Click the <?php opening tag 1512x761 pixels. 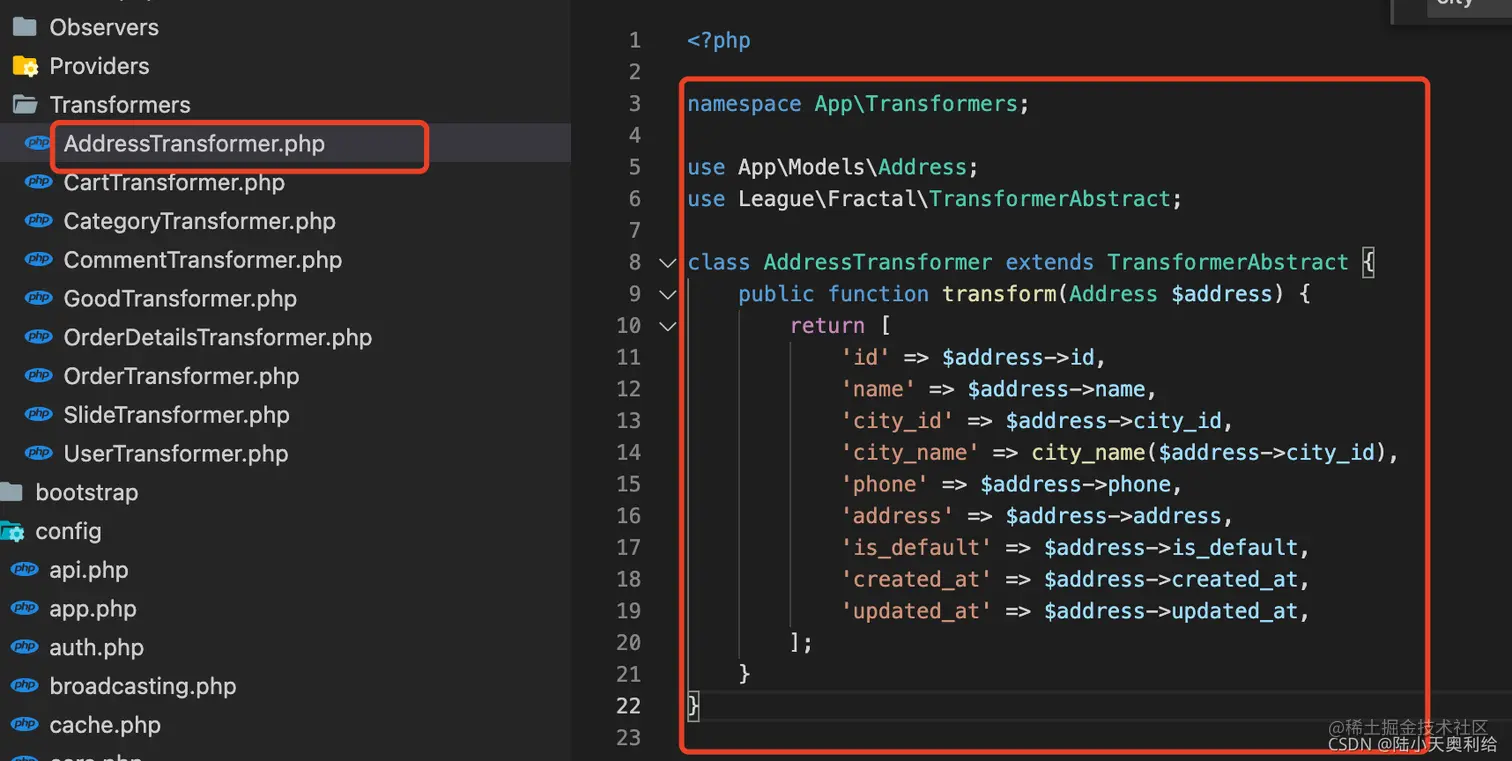click(x=719, y=41)
